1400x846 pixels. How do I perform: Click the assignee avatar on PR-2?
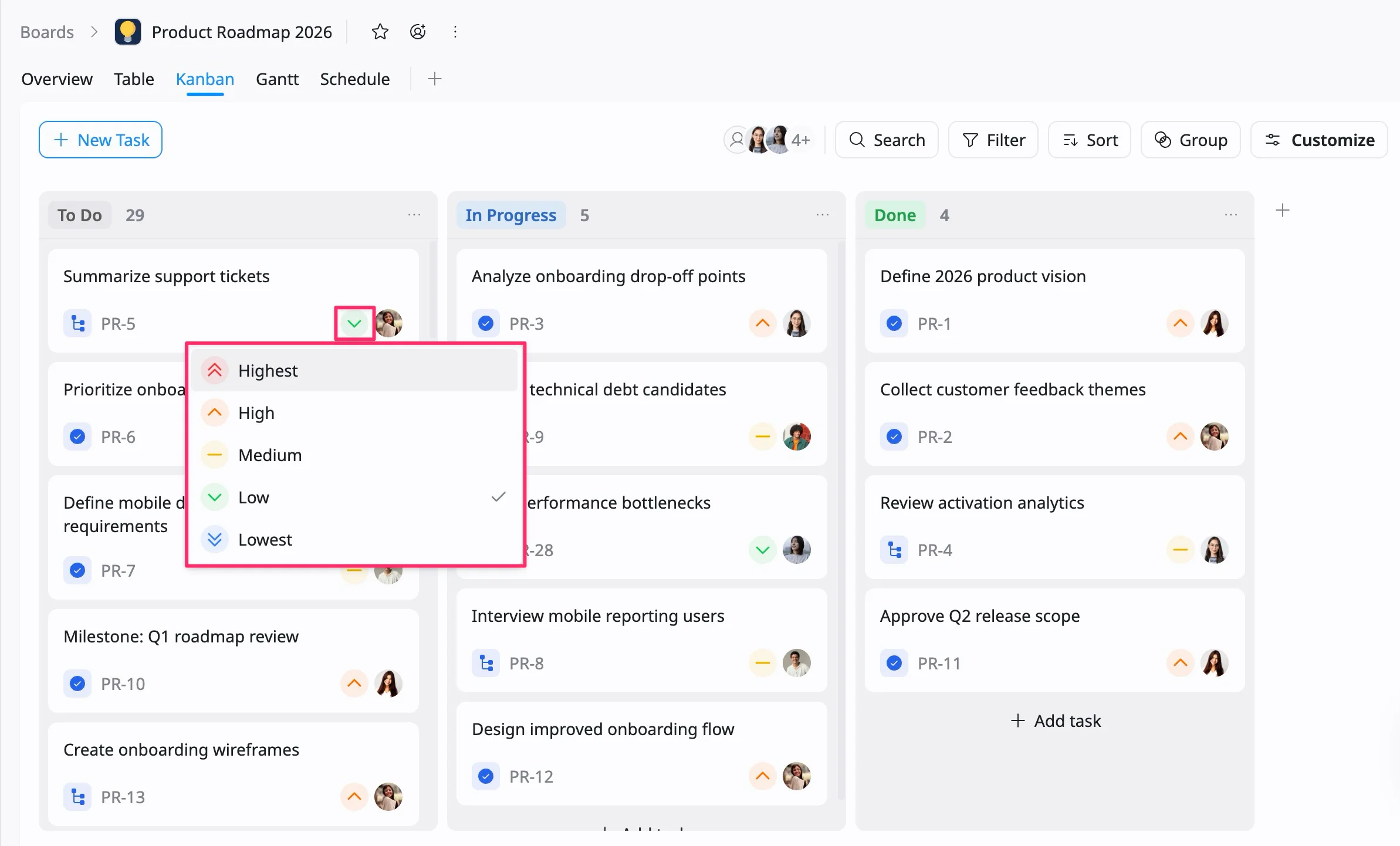(1215, 436)
